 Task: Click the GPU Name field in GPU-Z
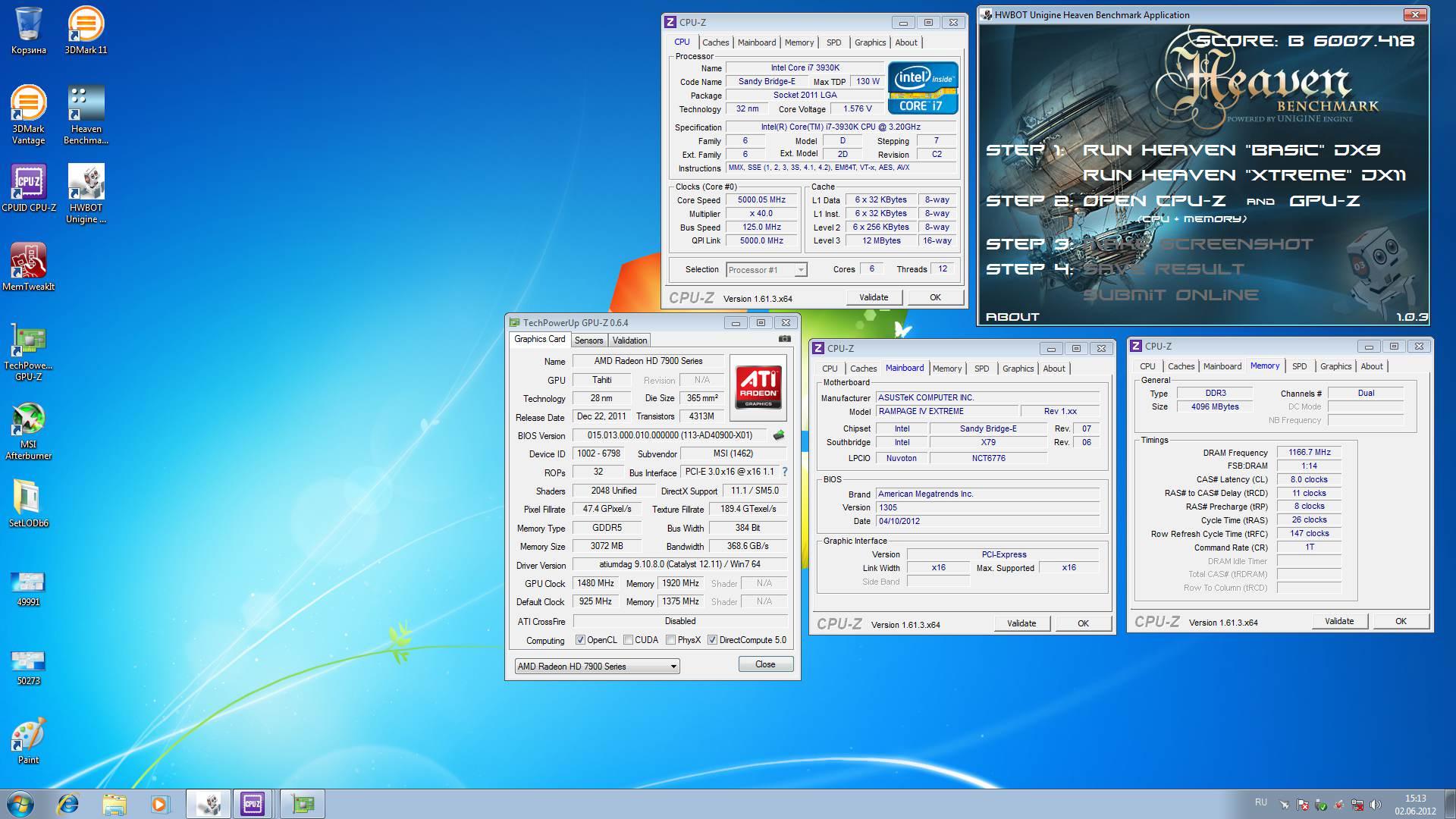click(648, 362)
